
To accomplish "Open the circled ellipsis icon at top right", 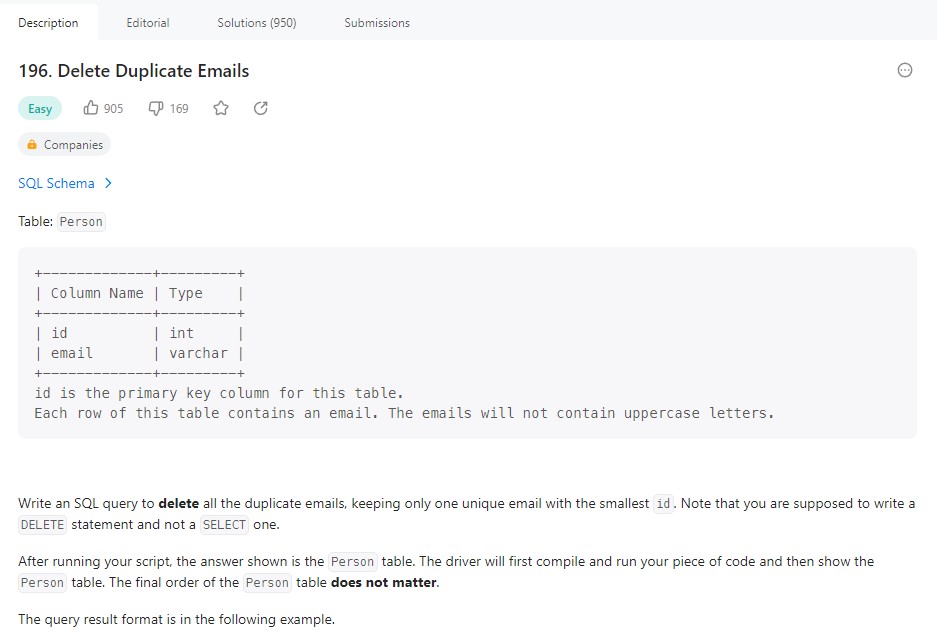I will (905, 70).
